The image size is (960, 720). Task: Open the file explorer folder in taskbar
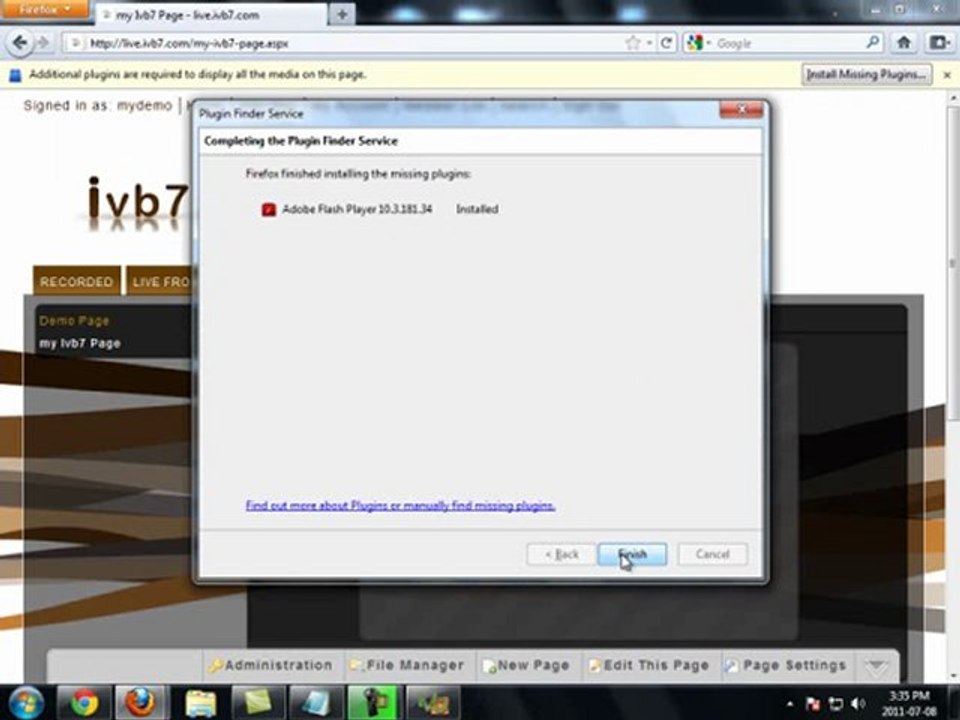[x=200, y=702]
